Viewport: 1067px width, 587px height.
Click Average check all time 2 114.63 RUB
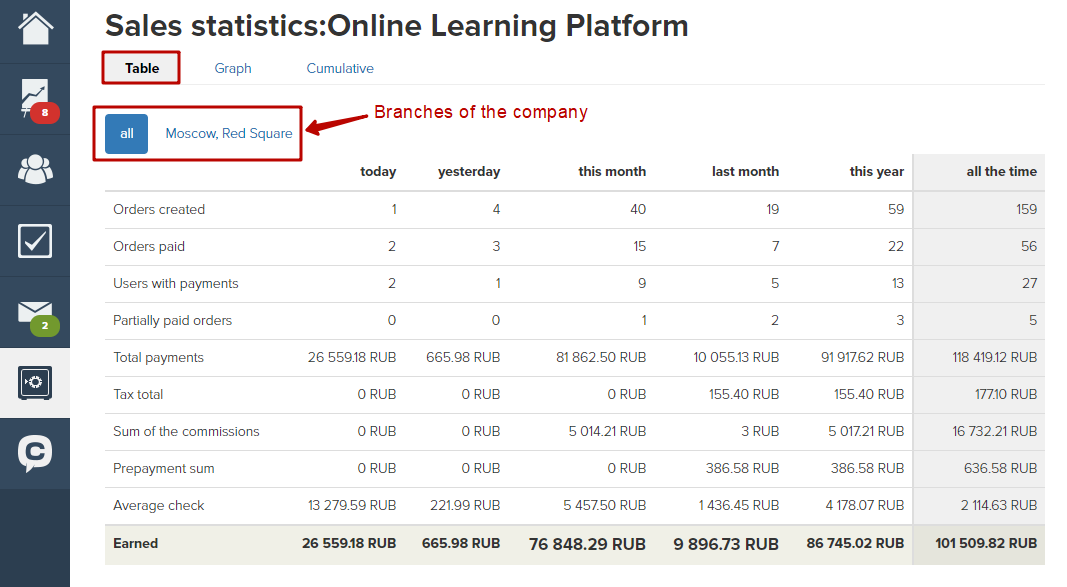999,505
